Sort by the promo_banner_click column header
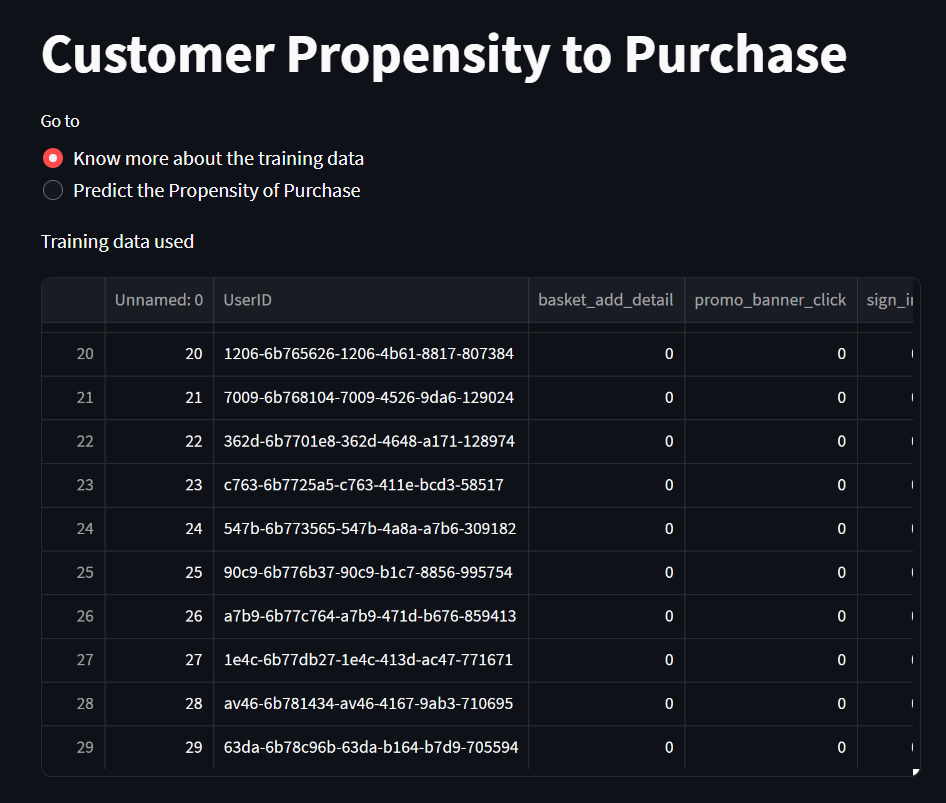 coord(770,299)
